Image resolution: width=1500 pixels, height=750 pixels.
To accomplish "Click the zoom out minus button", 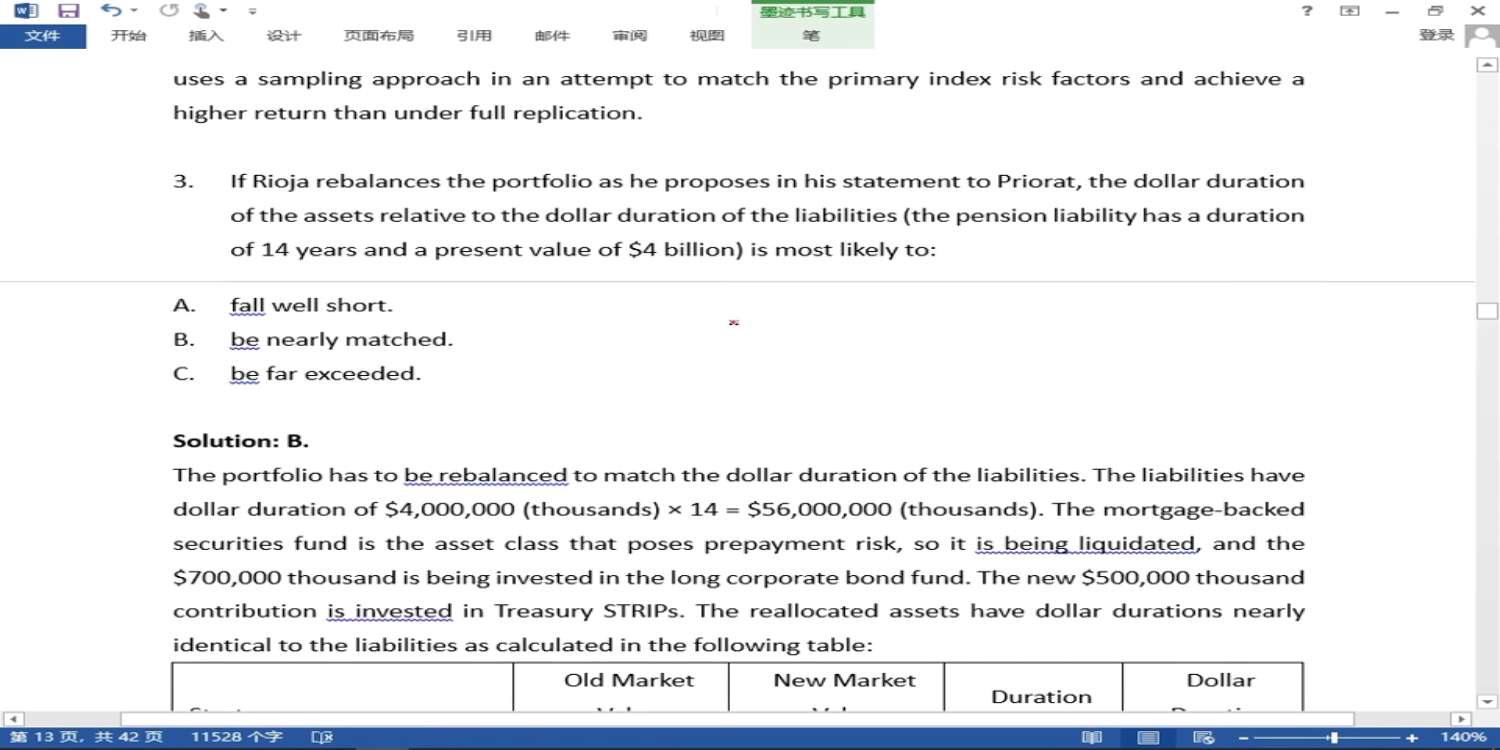I will (1245, 738).
